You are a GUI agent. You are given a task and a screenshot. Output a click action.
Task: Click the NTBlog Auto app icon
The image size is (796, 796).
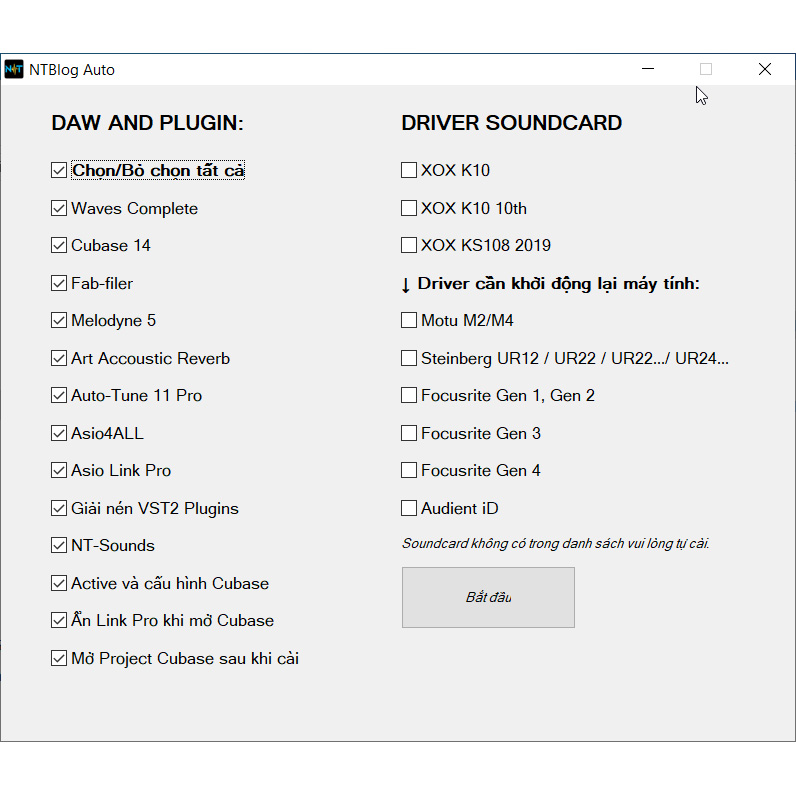[14, 69]
